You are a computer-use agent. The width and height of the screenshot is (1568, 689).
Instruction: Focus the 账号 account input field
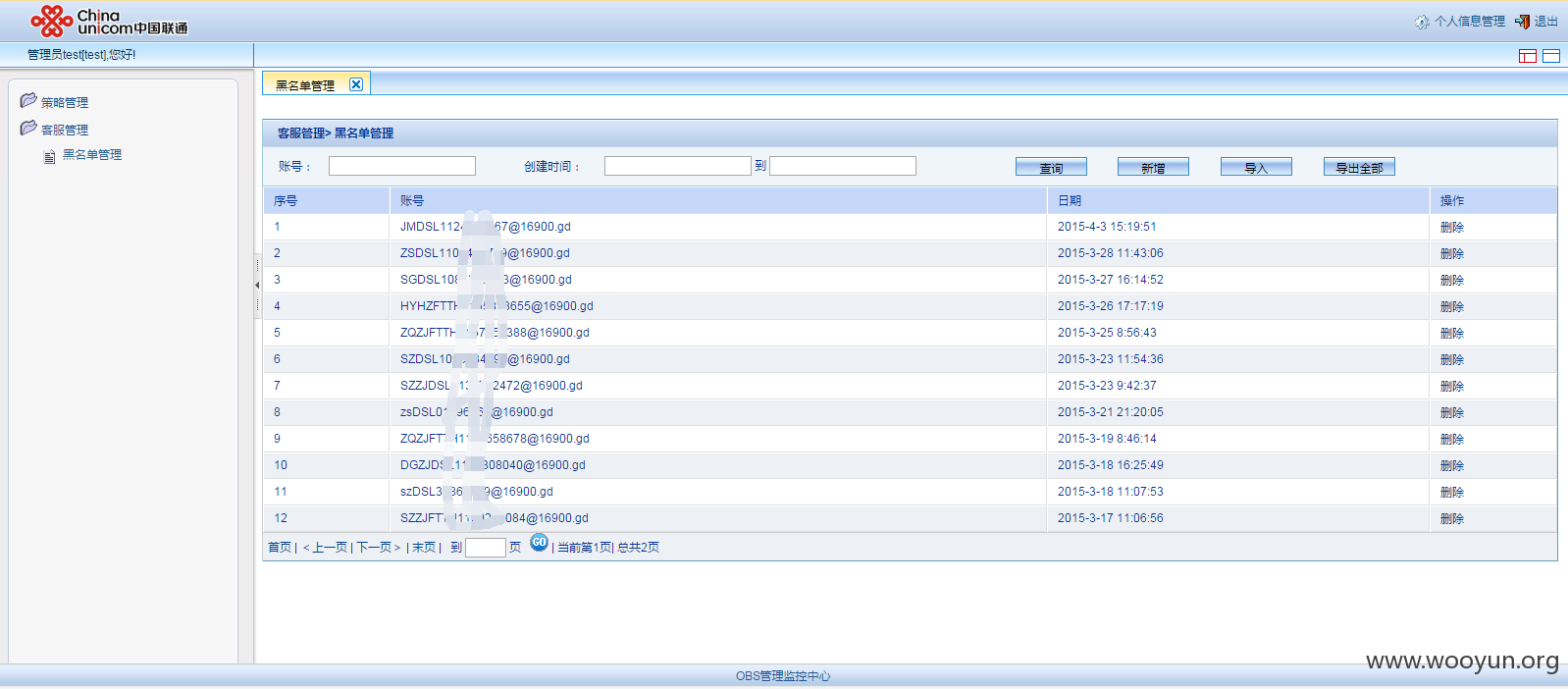(x=401, y=167)
